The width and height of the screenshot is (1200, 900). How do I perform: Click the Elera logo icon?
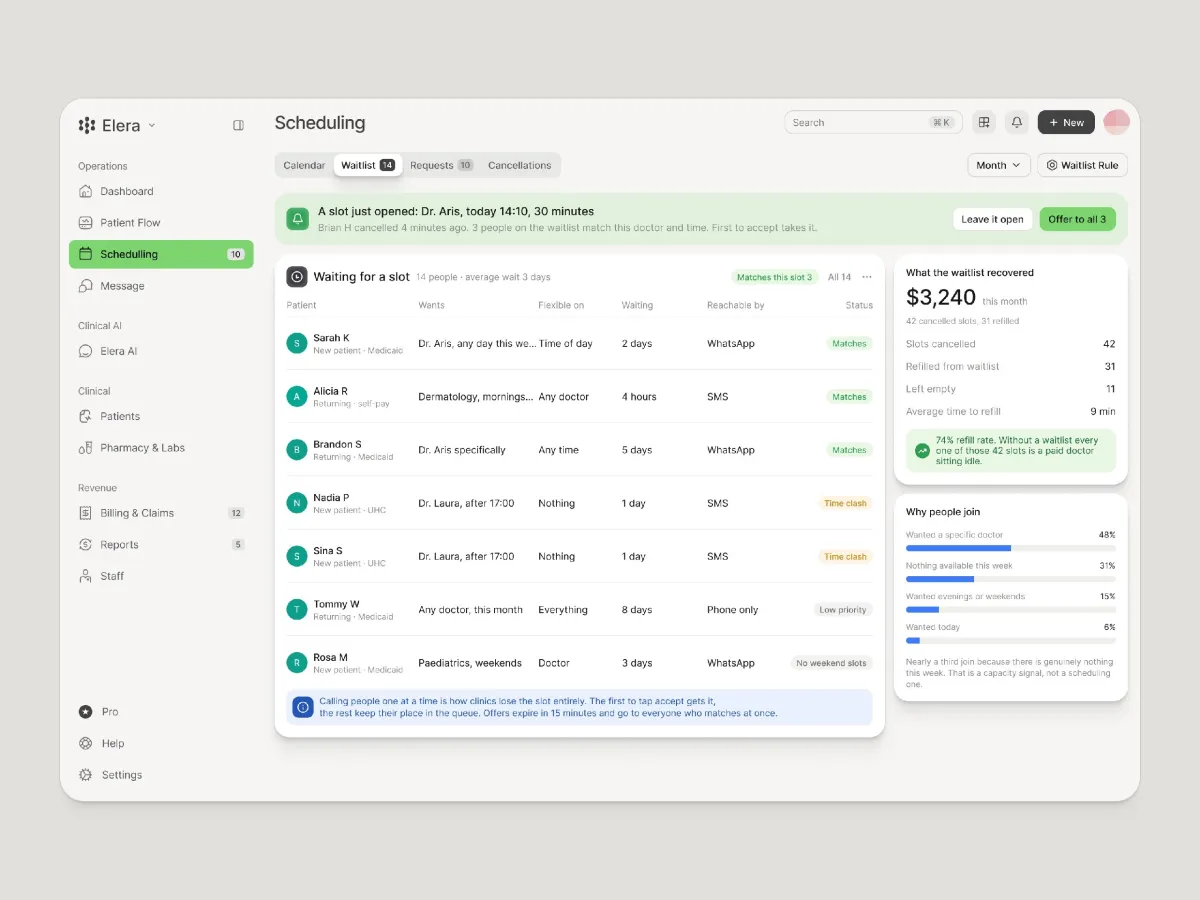tap(87, 125)
